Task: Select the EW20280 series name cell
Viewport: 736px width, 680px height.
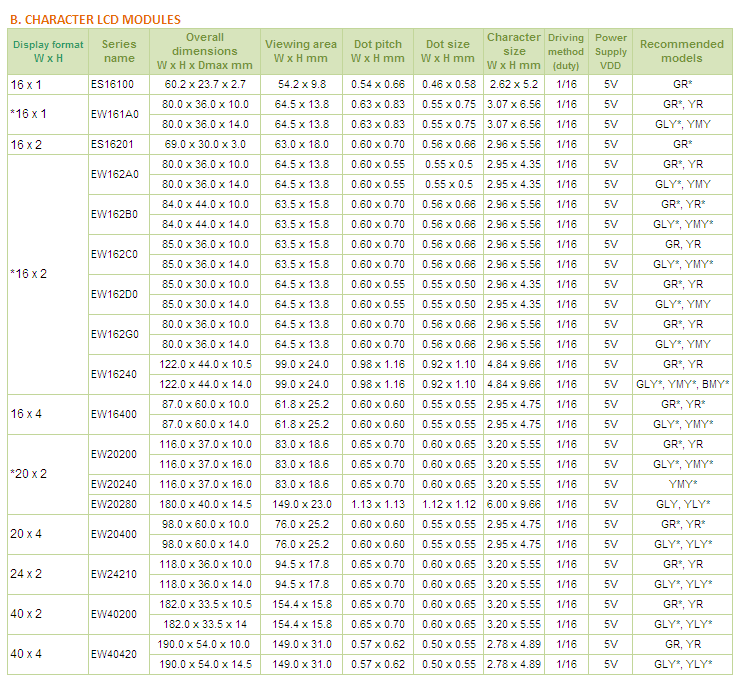Action: click(x=119, y=504)
